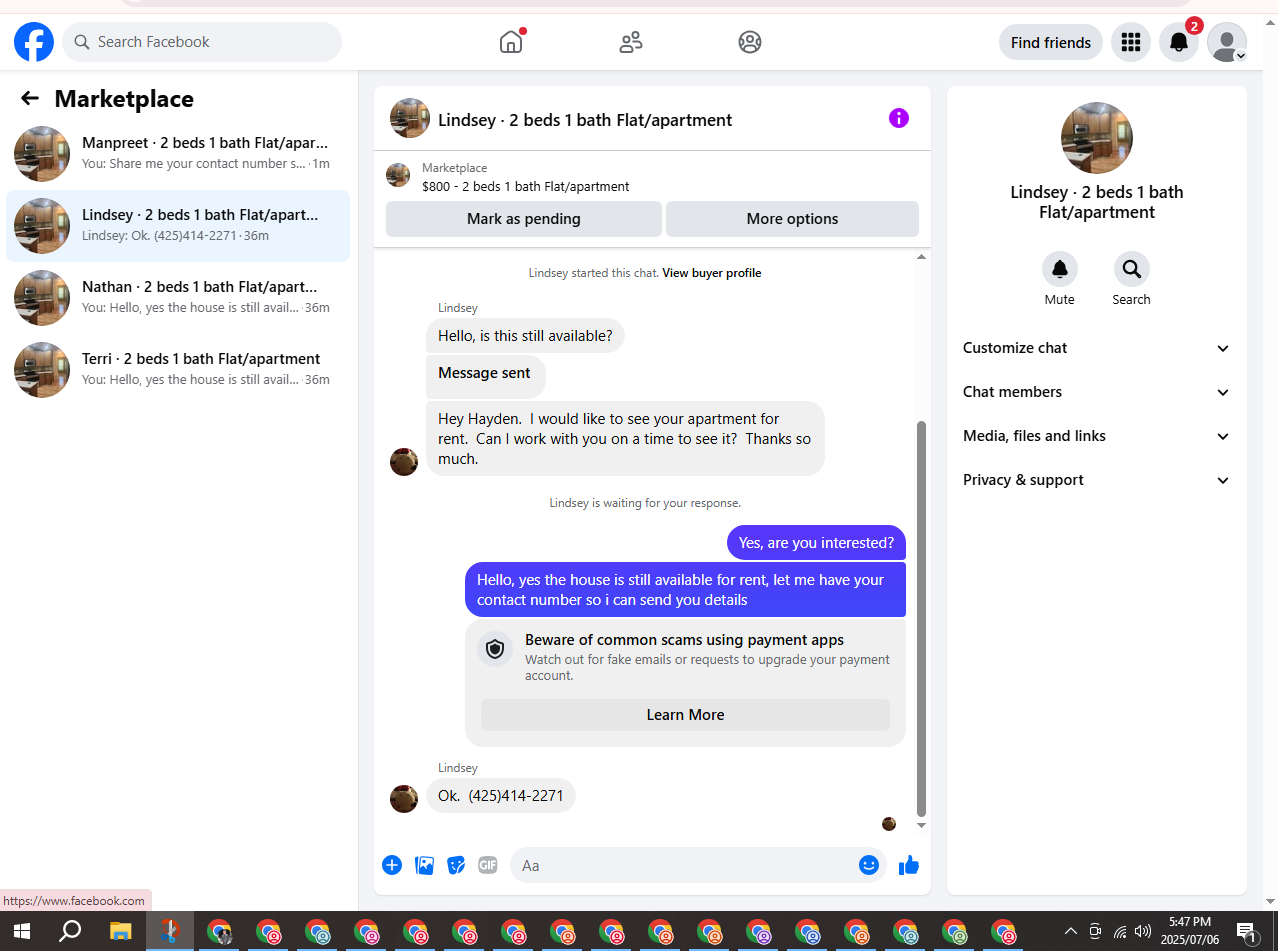Open the Facebook apps menu grid
This screenshot has width=1278, height=951.
click(1131, 42)
